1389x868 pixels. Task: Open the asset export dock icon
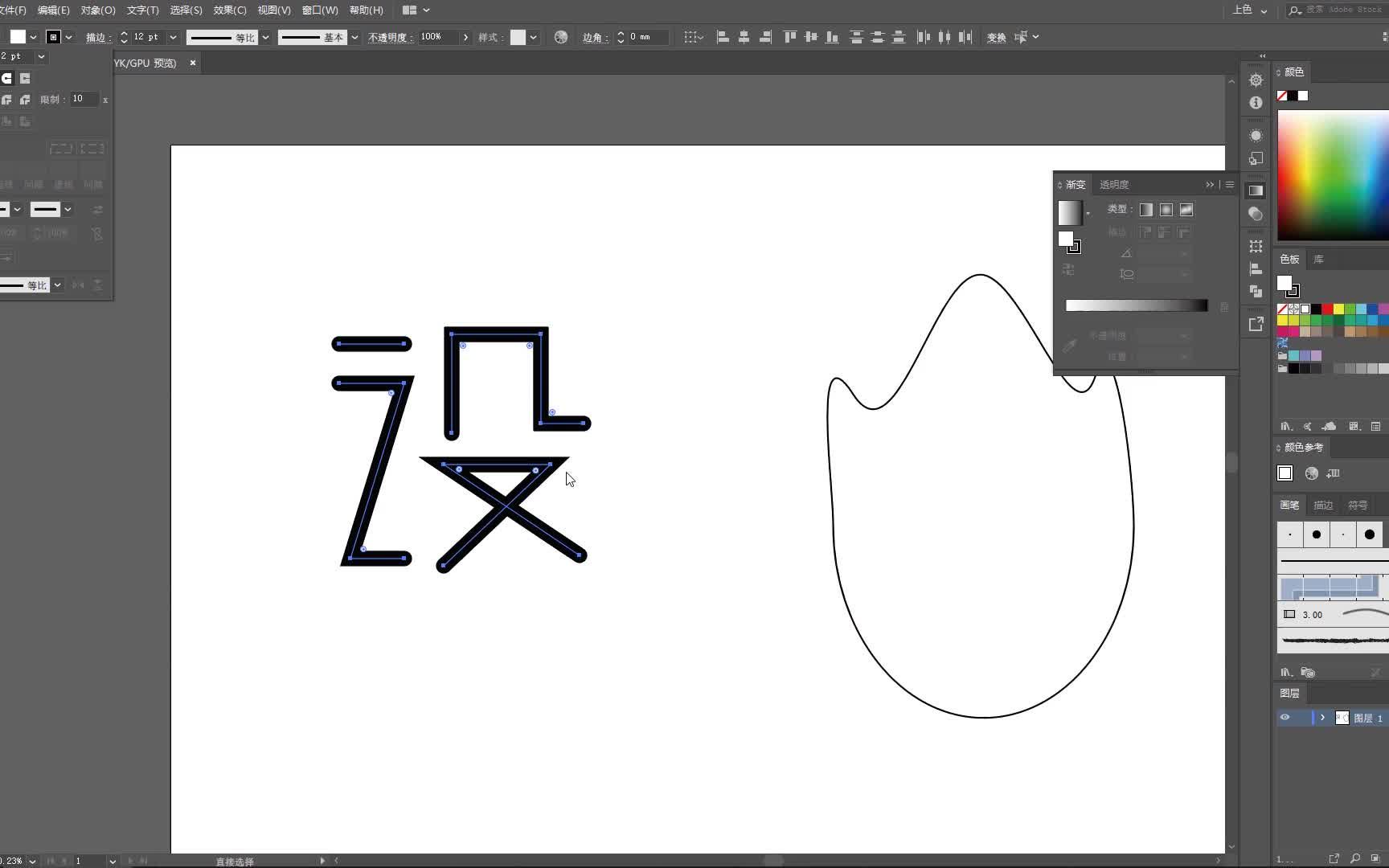(x=1256, y=324)
